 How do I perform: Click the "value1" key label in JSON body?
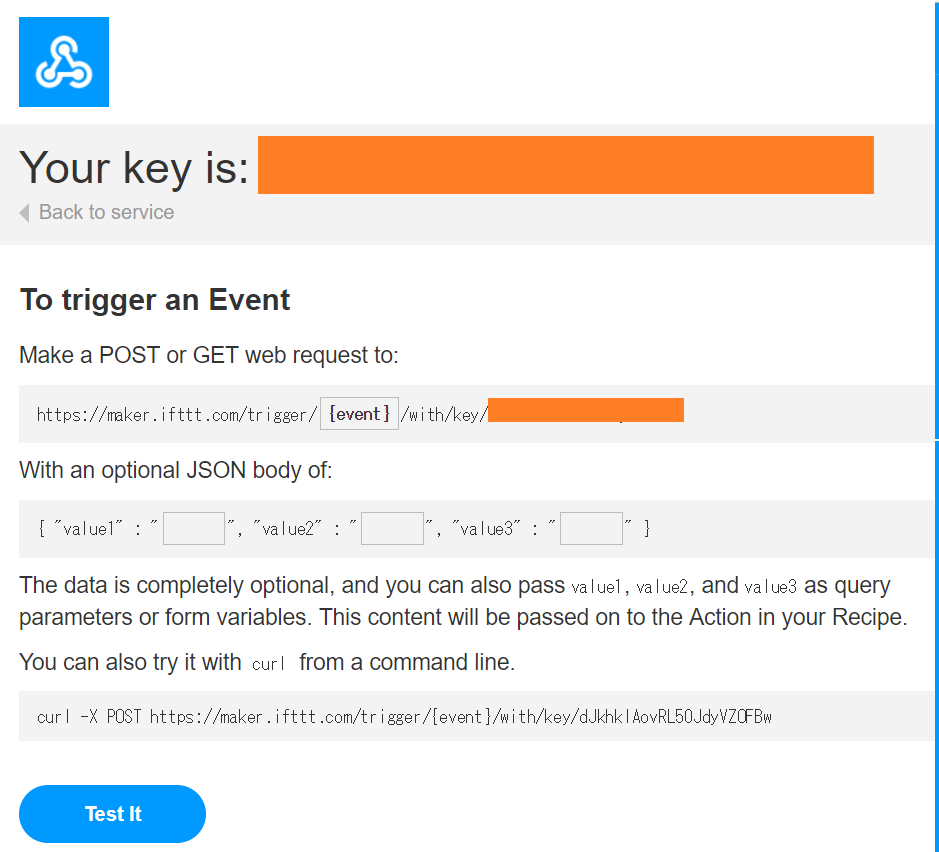(x=88, y=528)
